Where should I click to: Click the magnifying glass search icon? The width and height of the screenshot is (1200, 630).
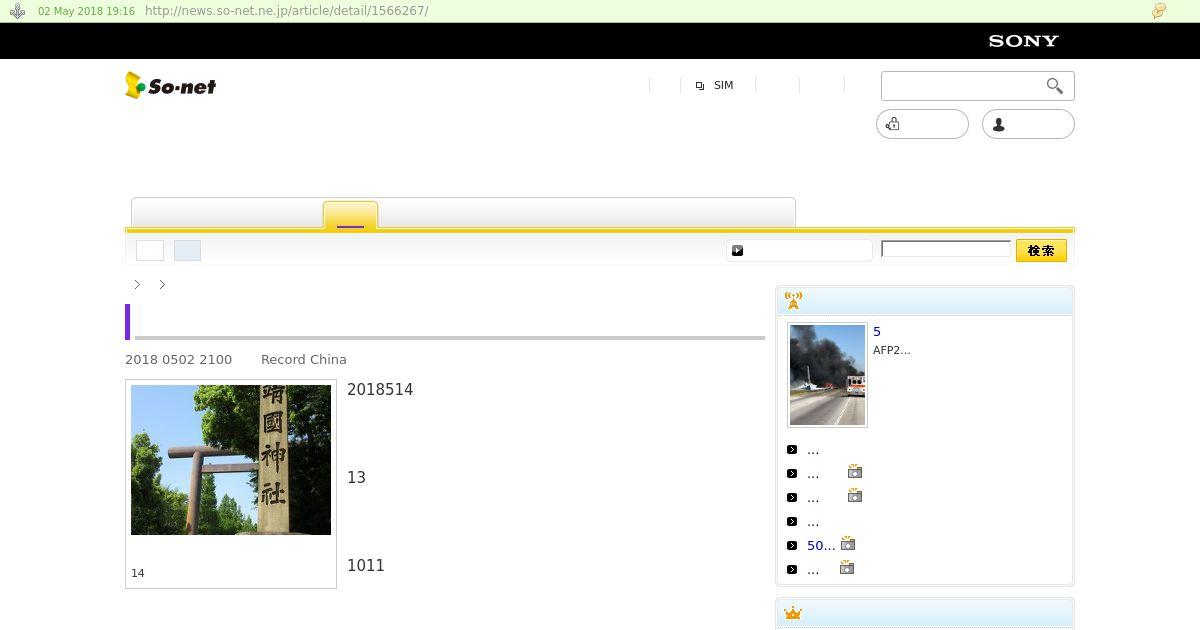1055,86
